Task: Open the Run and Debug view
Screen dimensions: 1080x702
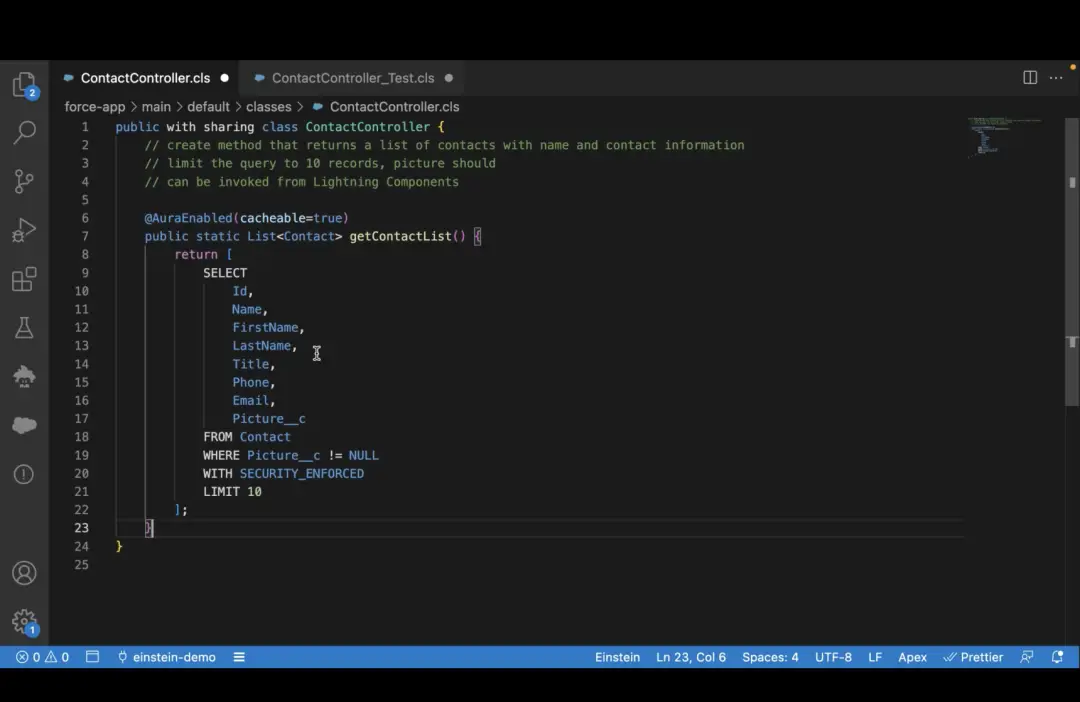Action: pos(24,230)
